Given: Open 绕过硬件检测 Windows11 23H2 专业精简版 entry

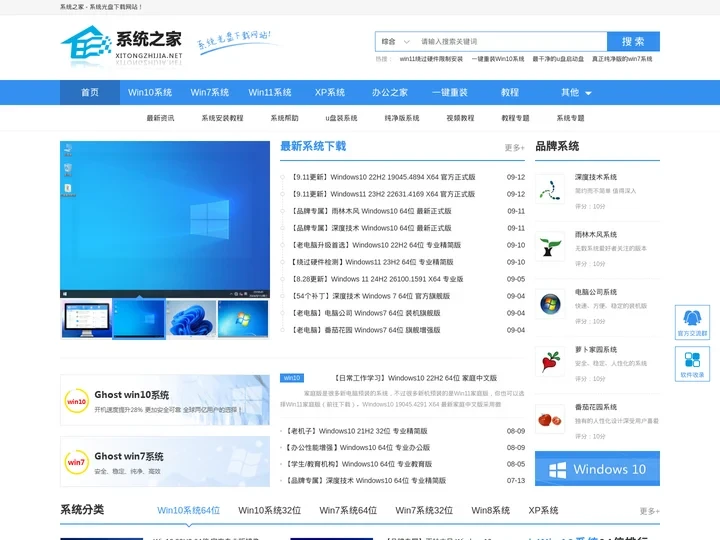Looking at the screenshot, I should 372,262.
